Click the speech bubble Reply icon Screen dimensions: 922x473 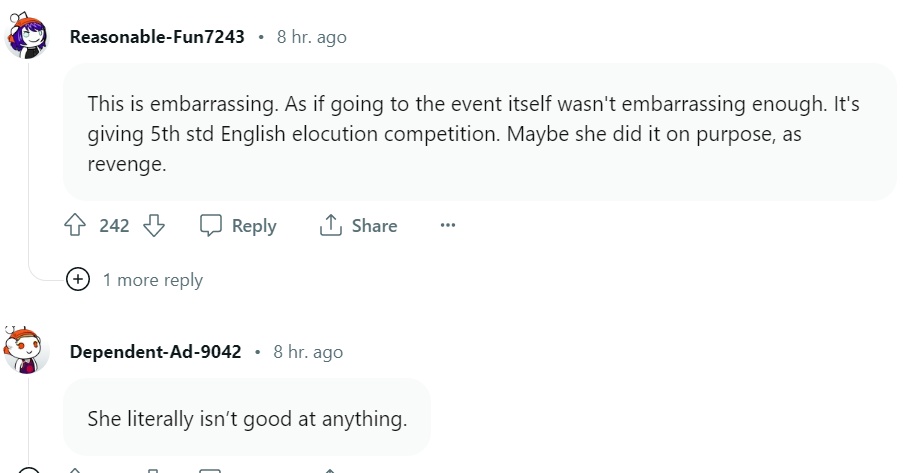point(210,226)
